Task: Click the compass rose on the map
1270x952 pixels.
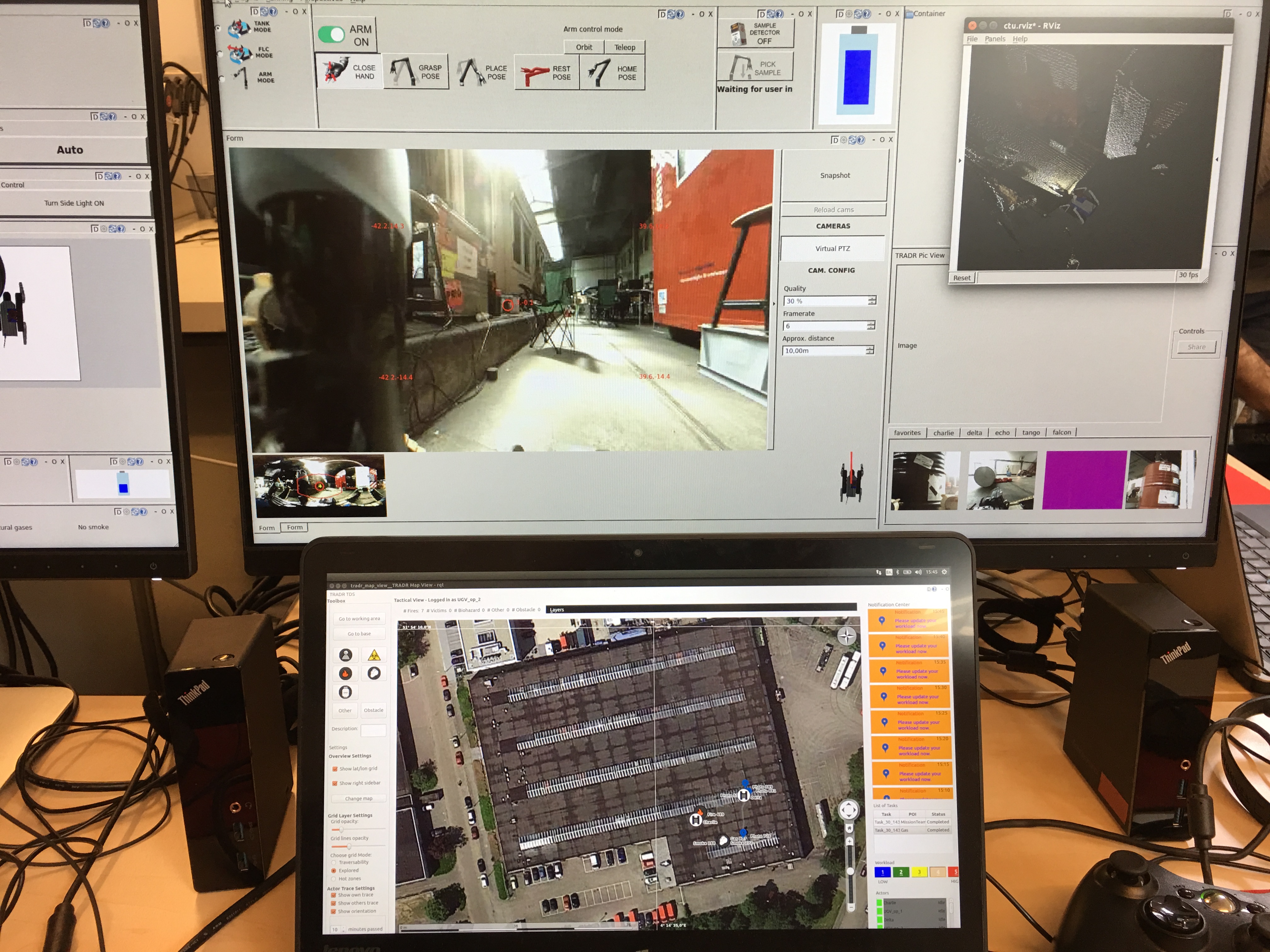Action: coord(846,636)
